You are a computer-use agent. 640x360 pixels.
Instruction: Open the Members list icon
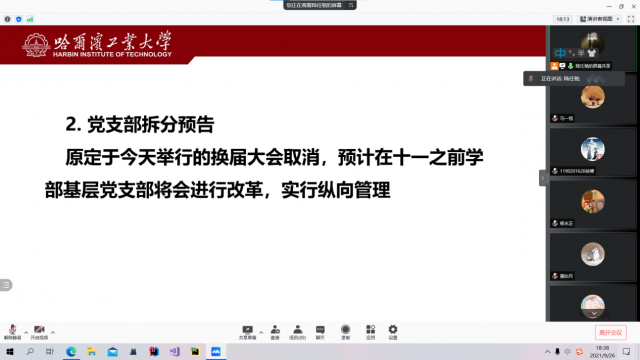298,332
